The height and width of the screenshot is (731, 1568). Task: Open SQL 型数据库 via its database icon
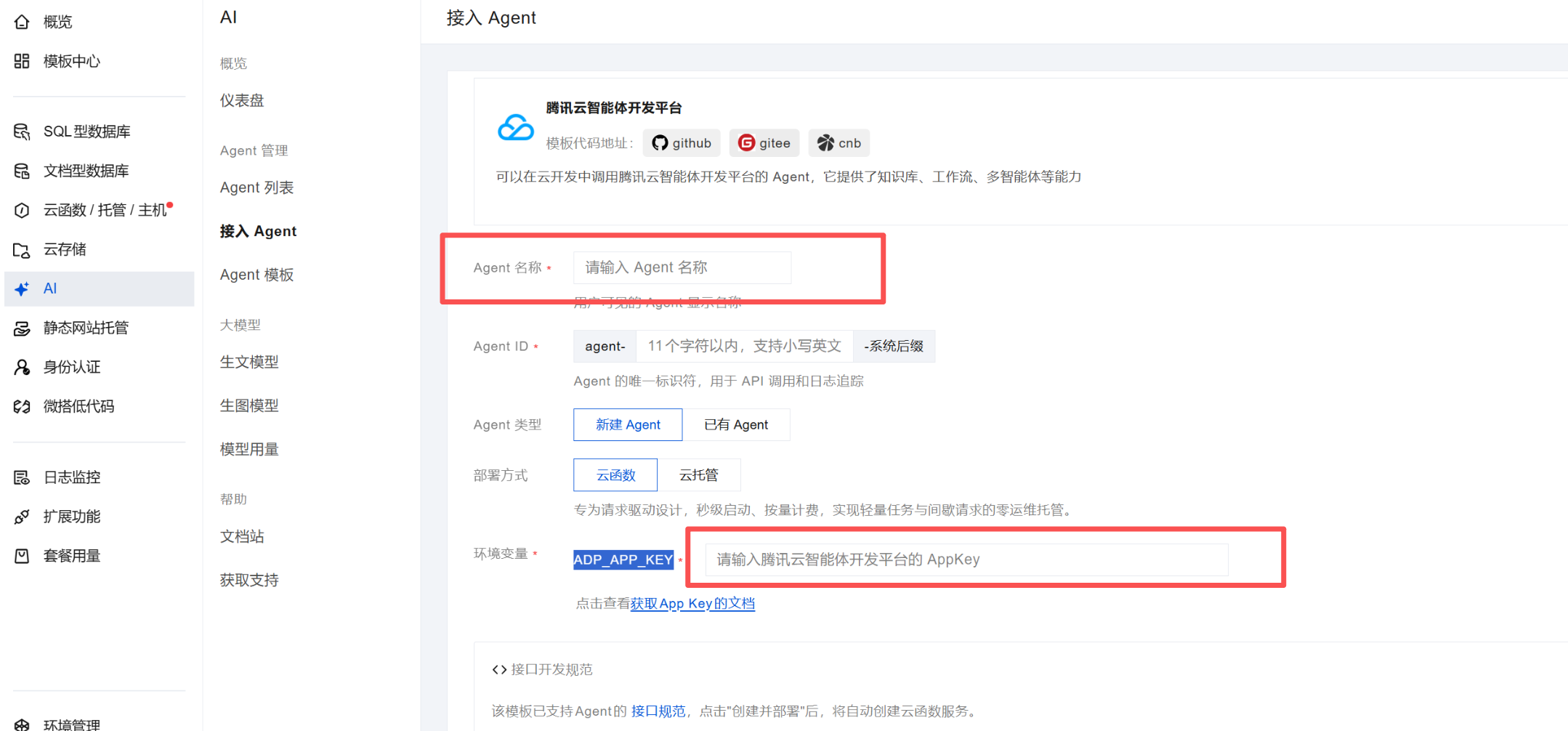tap(22, 132)
